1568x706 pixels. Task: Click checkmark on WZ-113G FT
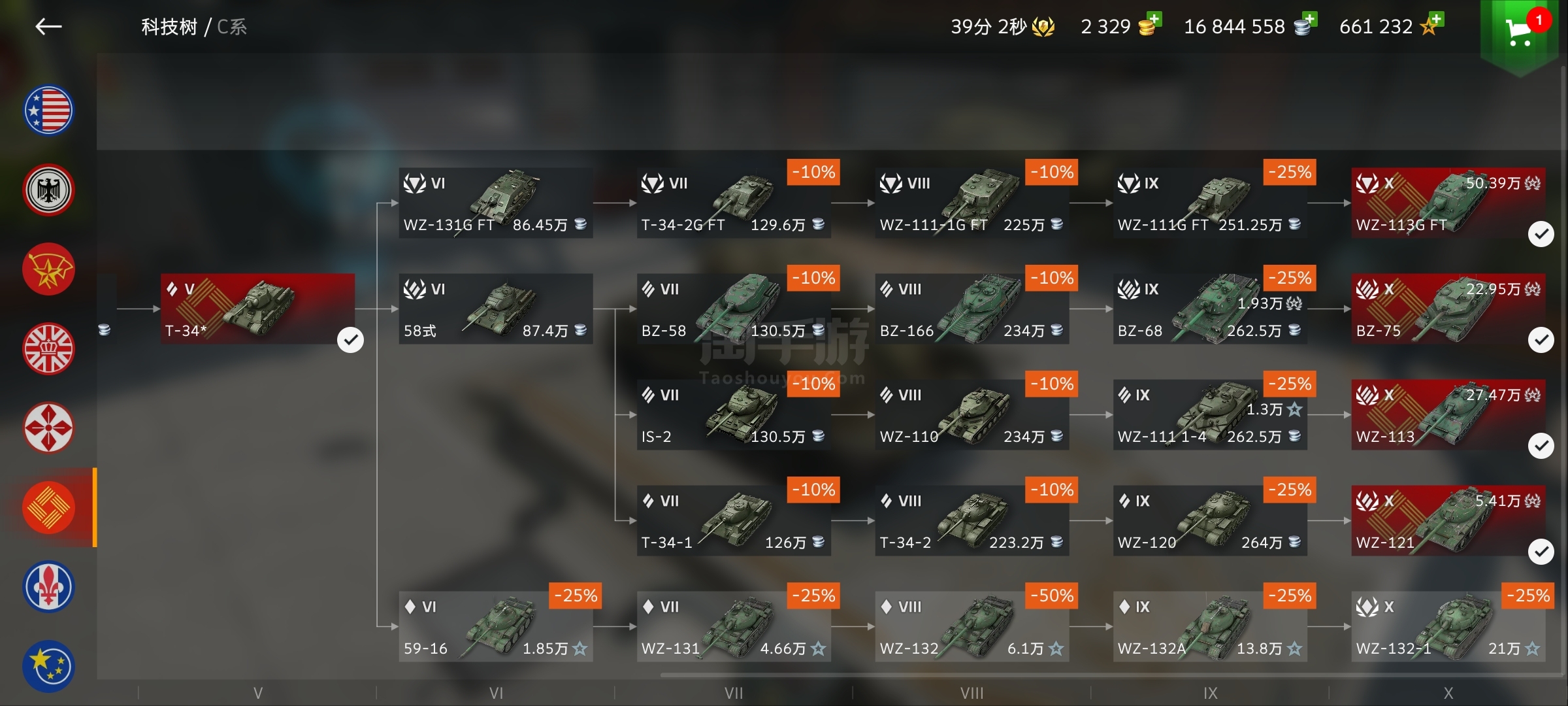click(x=1541, y=234)
